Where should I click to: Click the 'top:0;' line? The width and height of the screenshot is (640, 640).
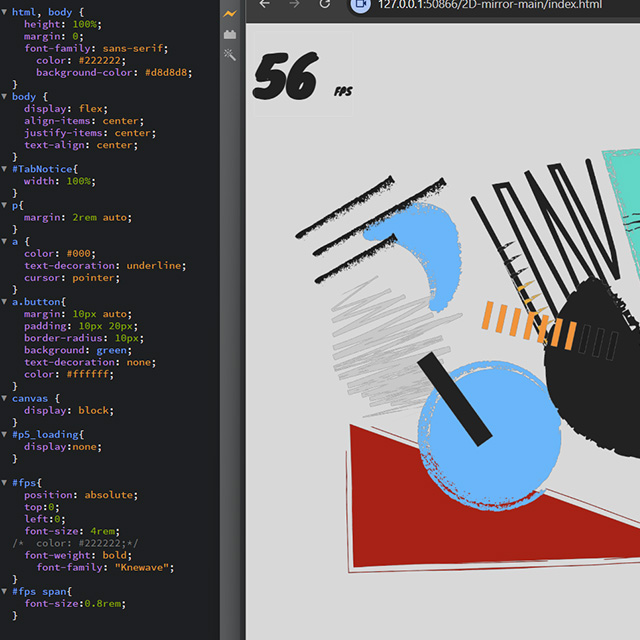pos(42,507)
